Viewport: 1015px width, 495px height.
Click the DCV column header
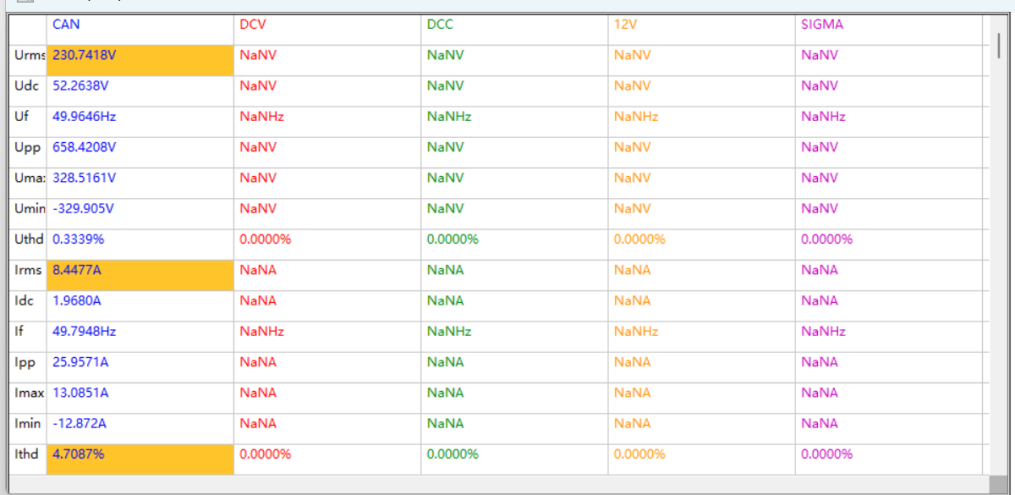pos(327,25)
